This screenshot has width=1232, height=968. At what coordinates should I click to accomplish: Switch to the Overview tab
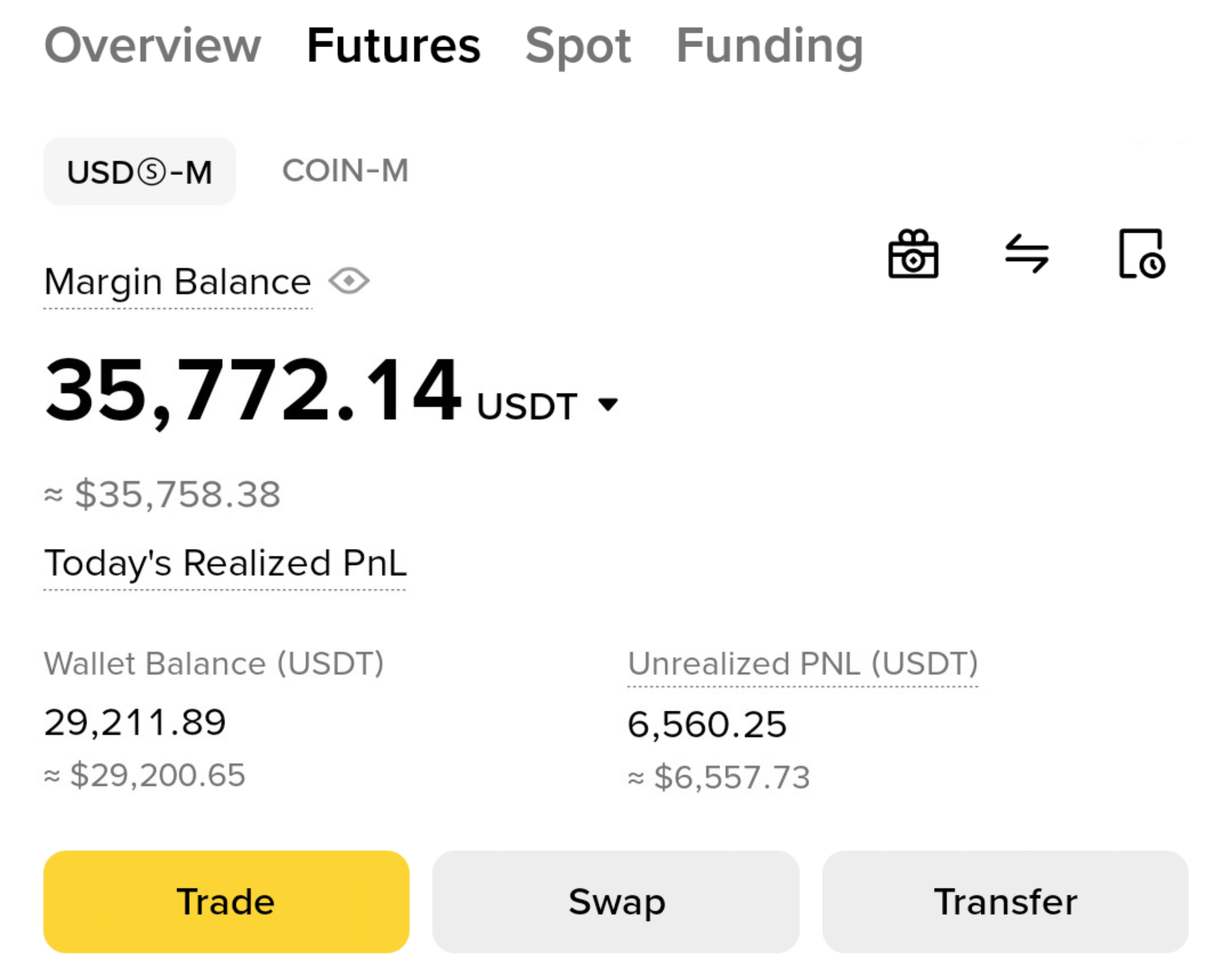pyautogui.click(x=152, y=45)
